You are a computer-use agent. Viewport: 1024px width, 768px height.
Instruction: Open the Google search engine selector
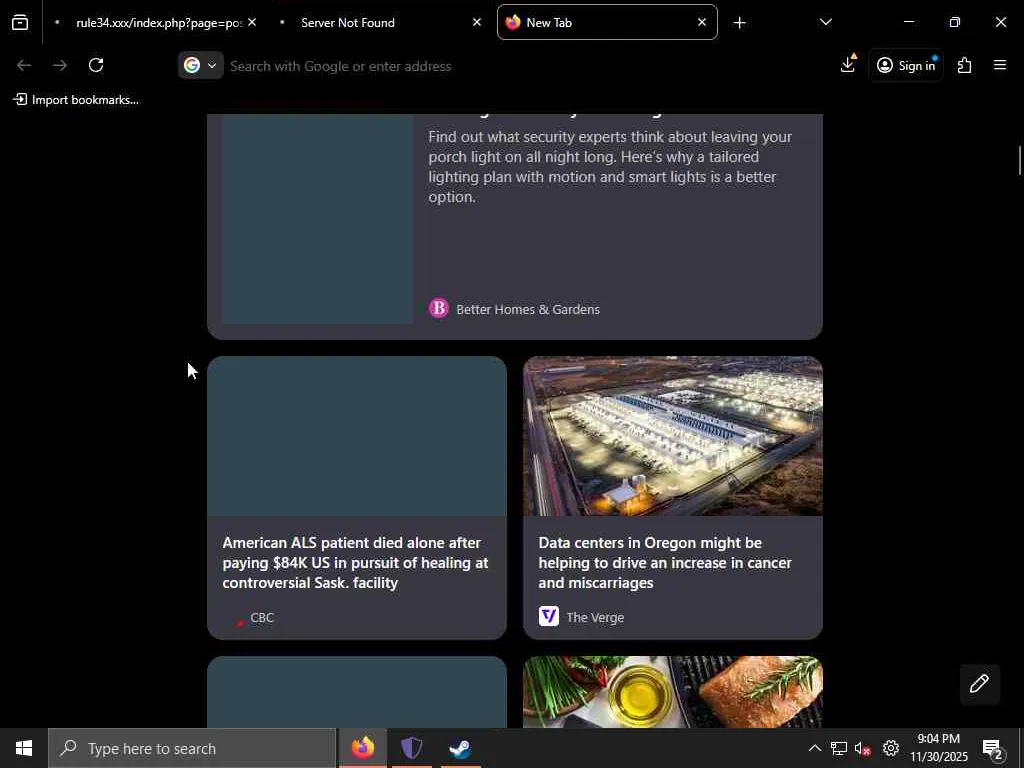(200, 65)
